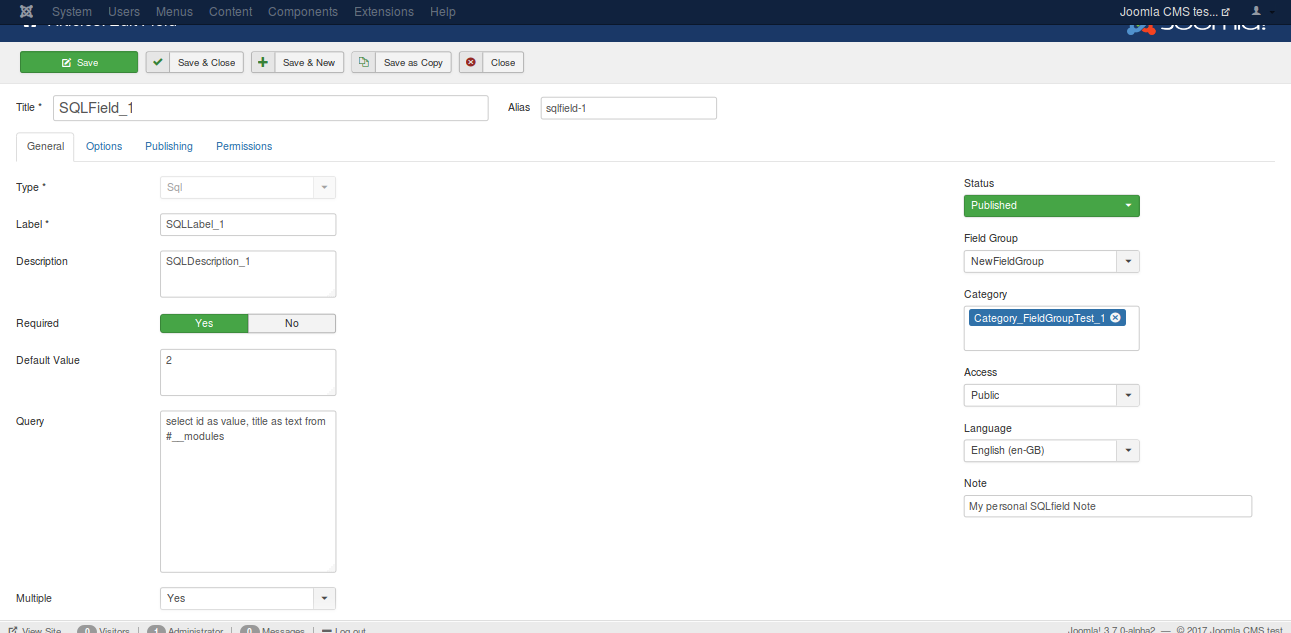Click the Save & New plus button
Viewport: 1291px width, 633px height.
pos(297,62)
